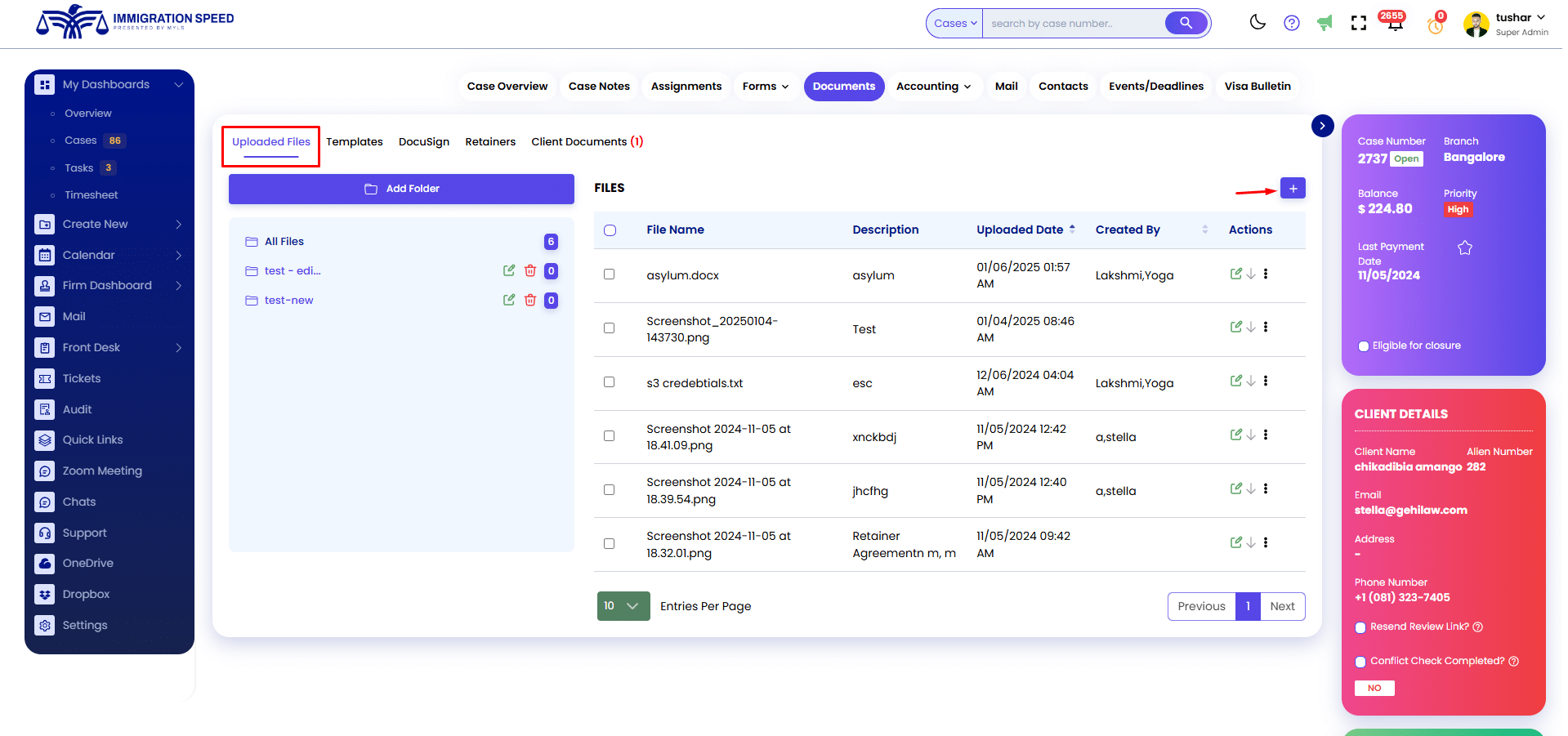Delete the test-new folder
The image size is (1568, 736).
(530, 301)
